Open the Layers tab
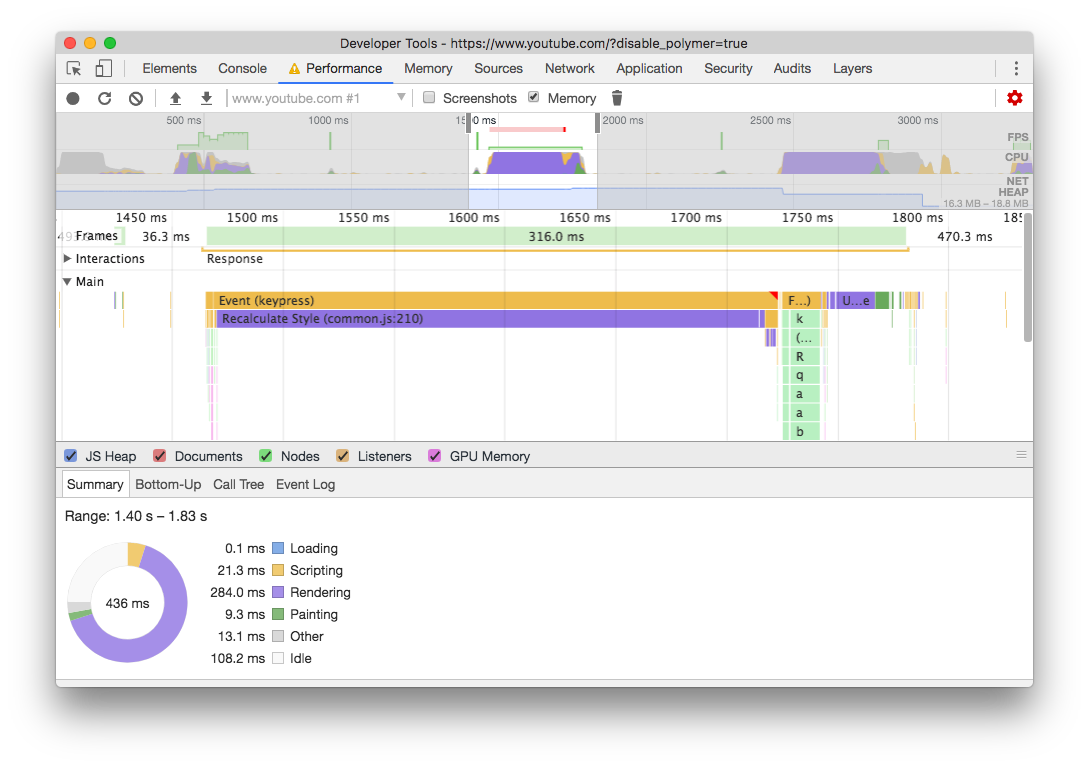This screenshot has width=1089, height=767. 853,68
